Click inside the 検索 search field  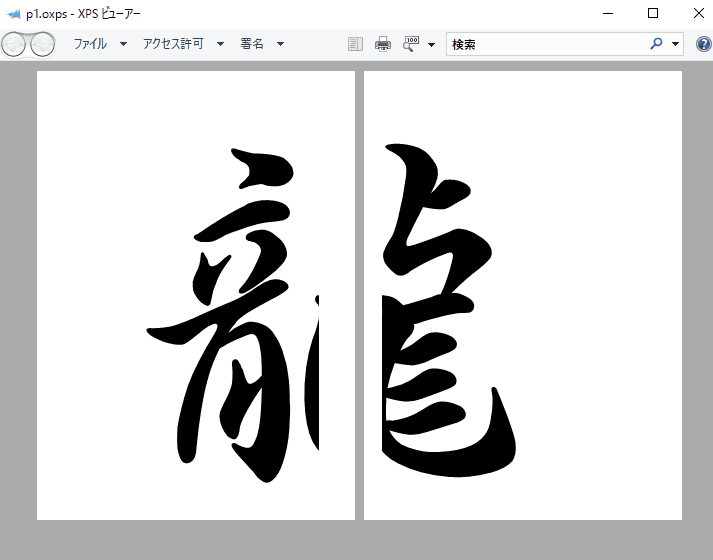[x=545, y=44]
